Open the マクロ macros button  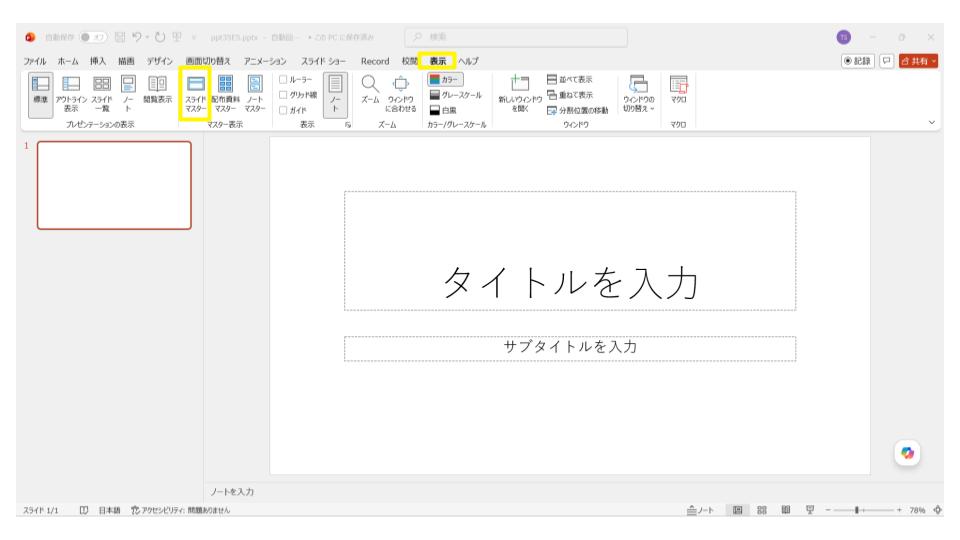click(678, 90)
